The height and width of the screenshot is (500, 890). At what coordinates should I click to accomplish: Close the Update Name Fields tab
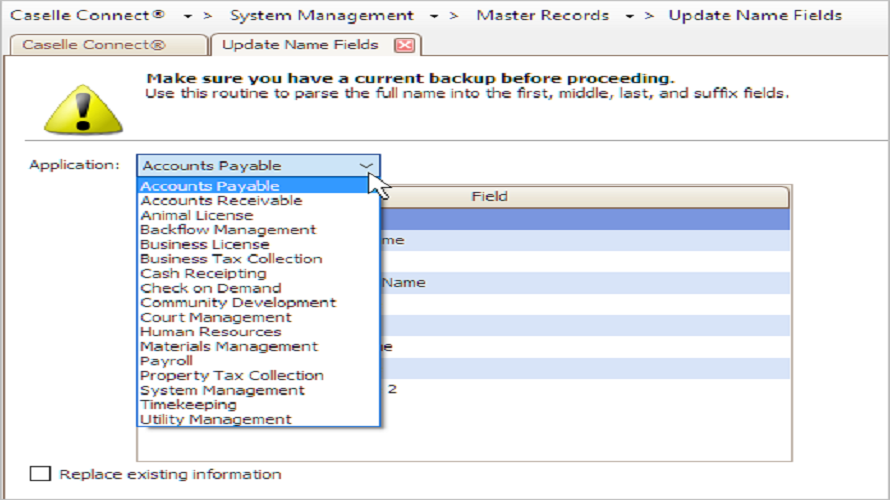(x=404, y=45)
